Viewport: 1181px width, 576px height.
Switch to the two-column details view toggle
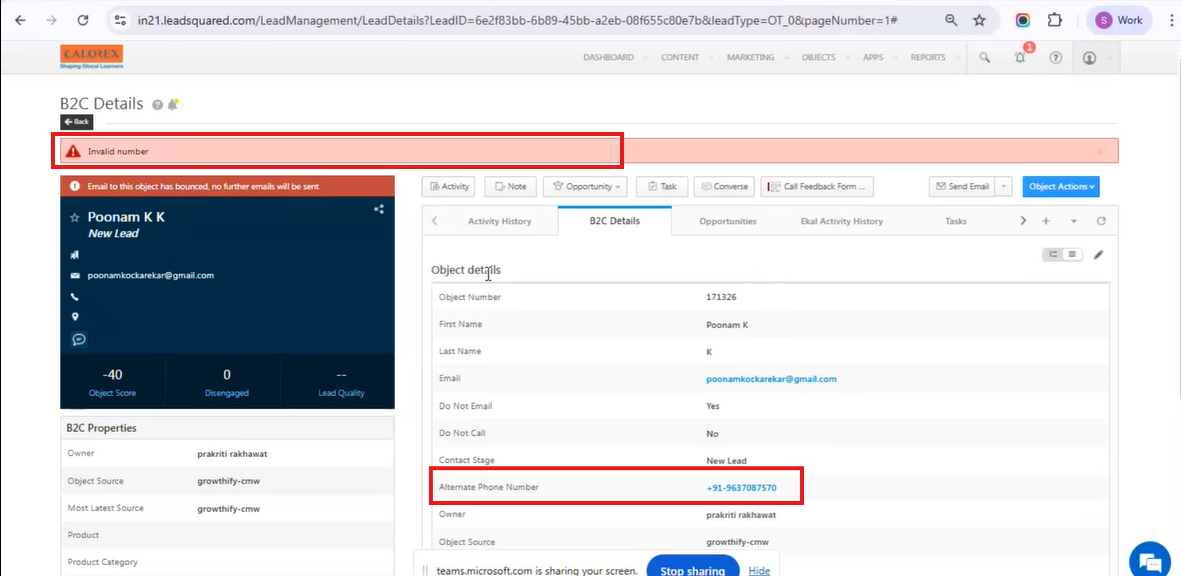(x=1053, y=255)
